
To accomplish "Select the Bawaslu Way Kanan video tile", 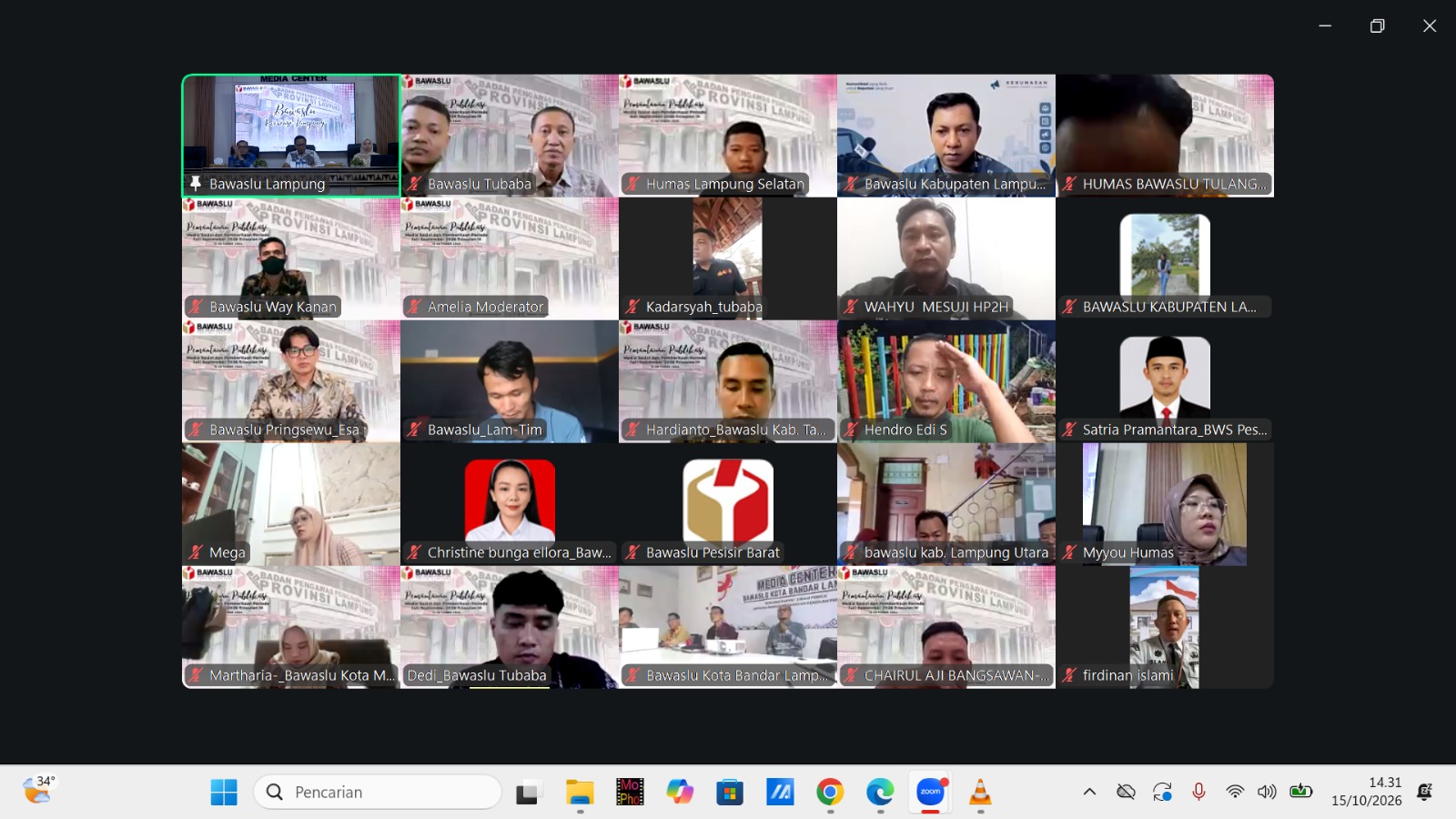I will (291, 258).
